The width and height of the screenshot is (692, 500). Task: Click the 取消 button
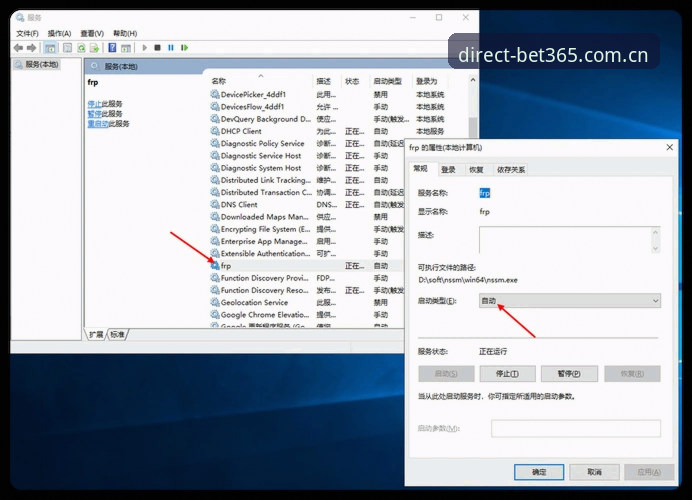click(x=594, y=472)
